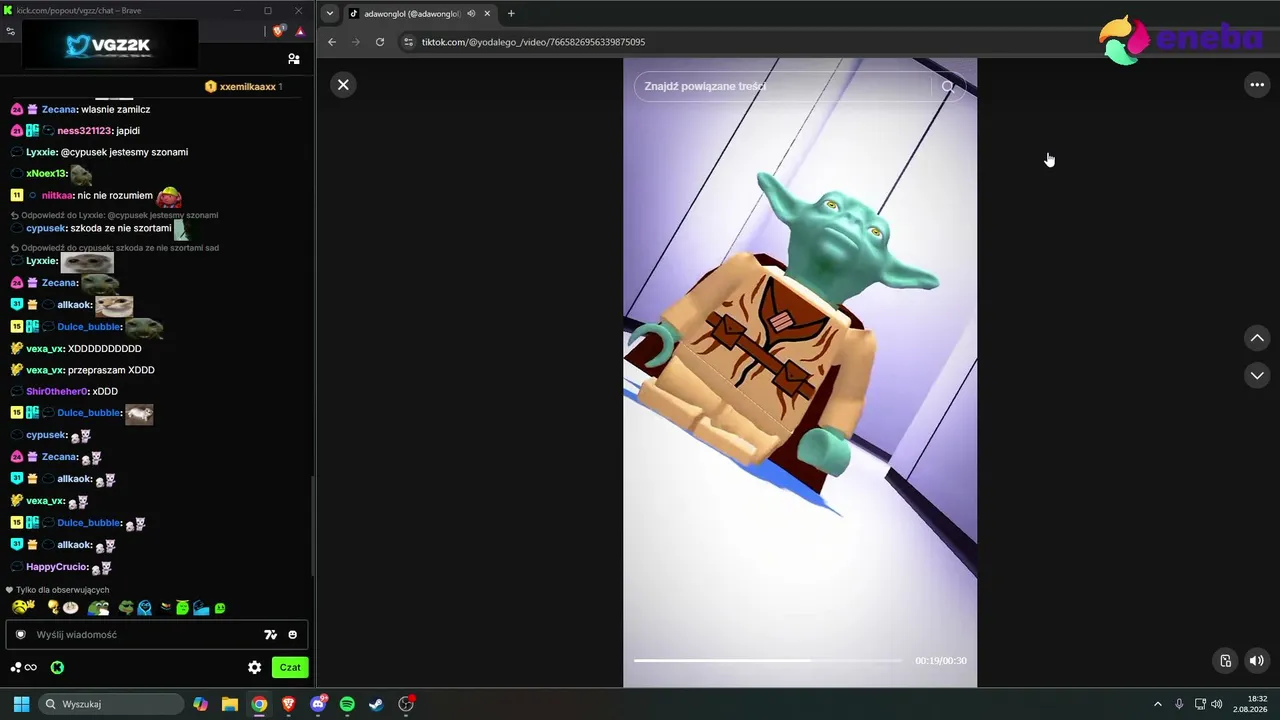Go to the next TikTok video
This screenshot has width=1280, height=720.
[x=1257, y=375]
